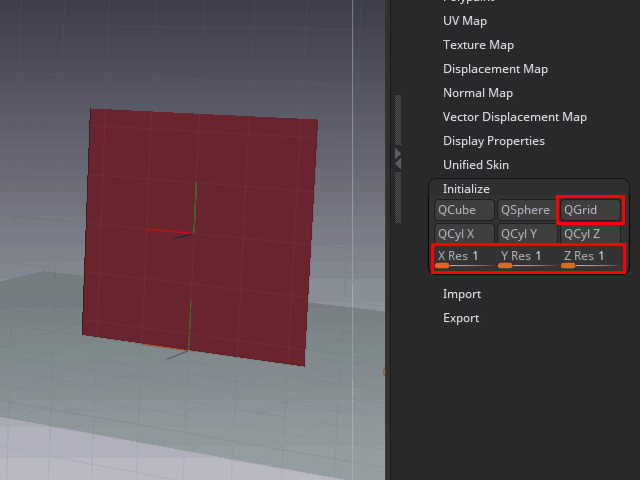Expand the Displacement Map section
This screenshot has height=480, width=640.
(x=495, y=69)
